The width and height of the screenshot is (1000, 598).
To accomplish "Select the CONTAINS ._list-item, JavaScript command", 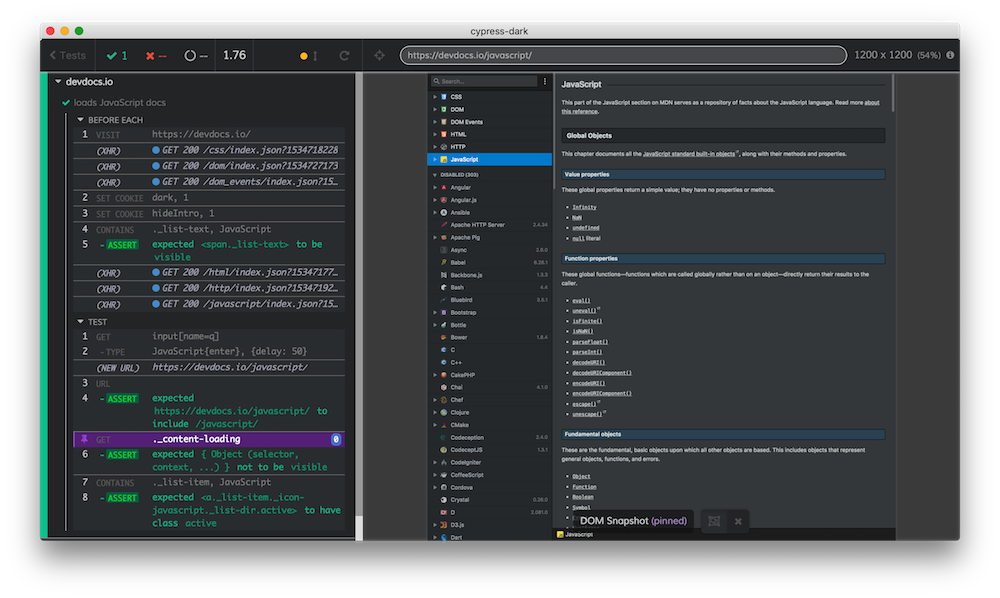I will click(x=209, y=483).
